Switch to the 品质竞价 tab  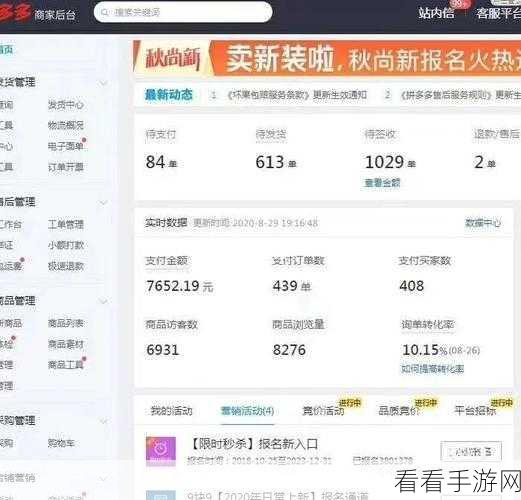coord(399,411)
